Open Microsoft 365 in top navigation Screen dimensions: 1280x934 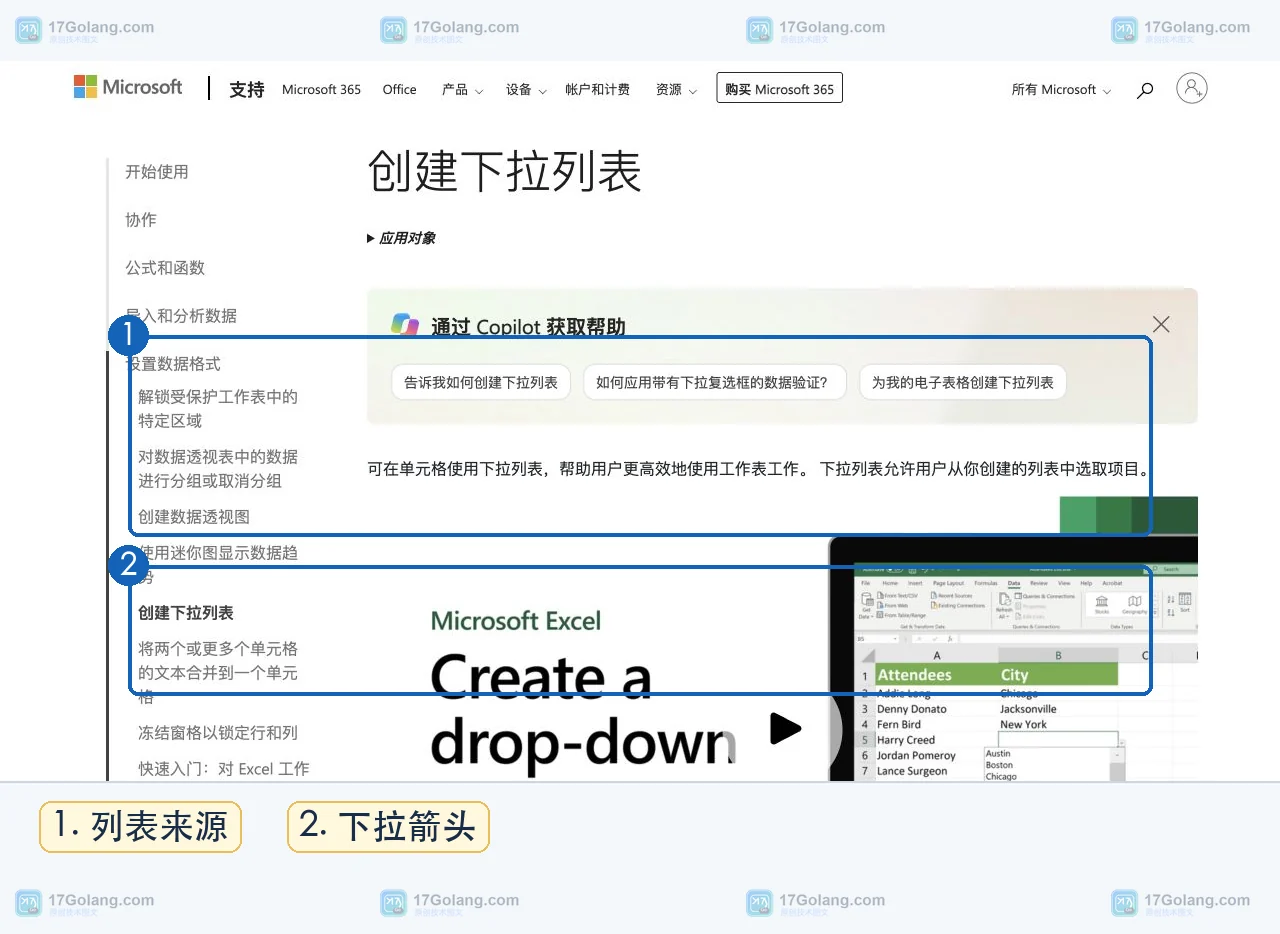click(x=321, y=89)
